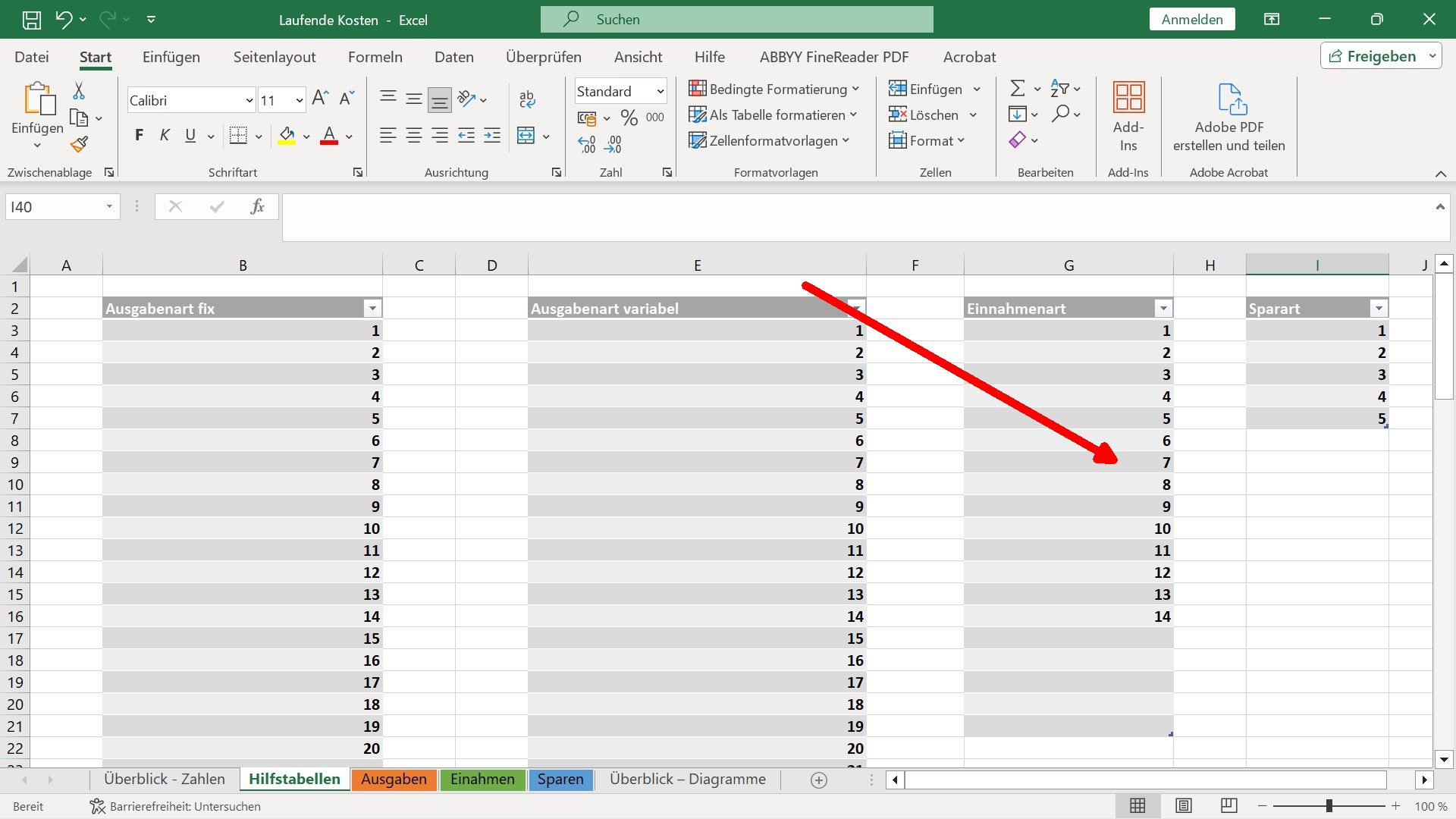Click the Cut scissors icon
The image size is (1456, 819).
(79, 91)
